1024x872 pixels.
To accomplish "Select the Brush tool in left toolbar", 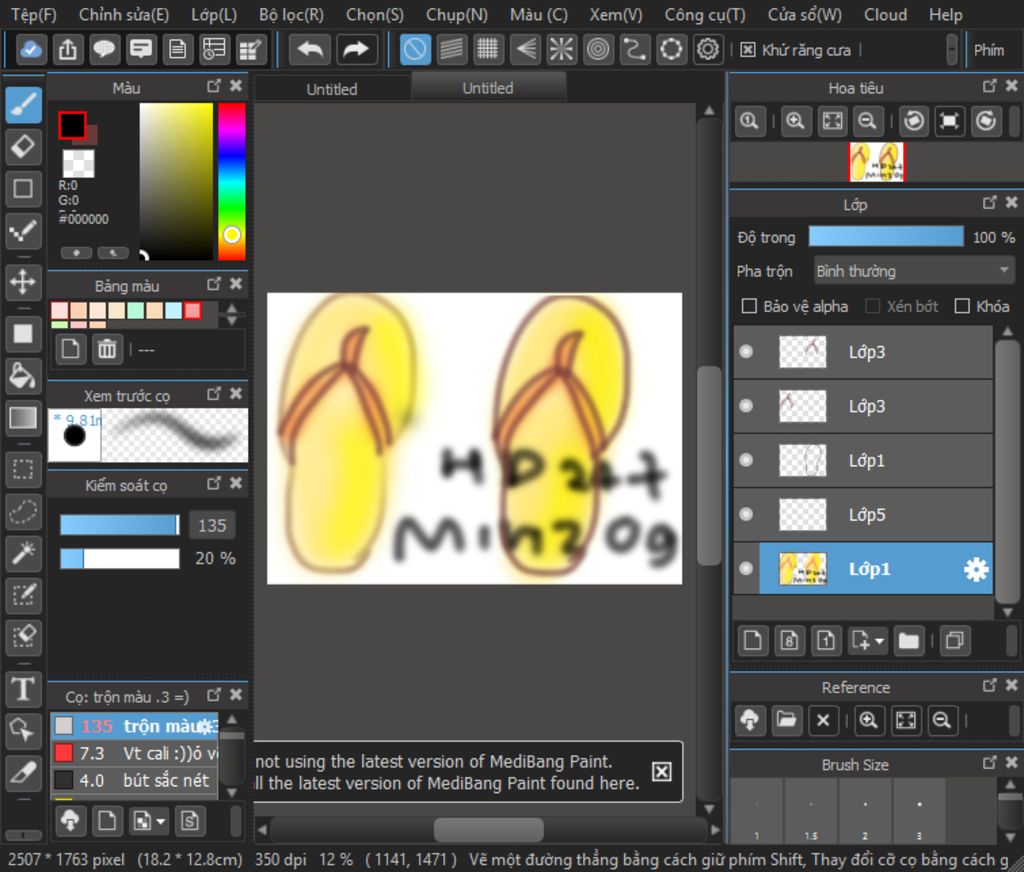I will tap(24, 105).
